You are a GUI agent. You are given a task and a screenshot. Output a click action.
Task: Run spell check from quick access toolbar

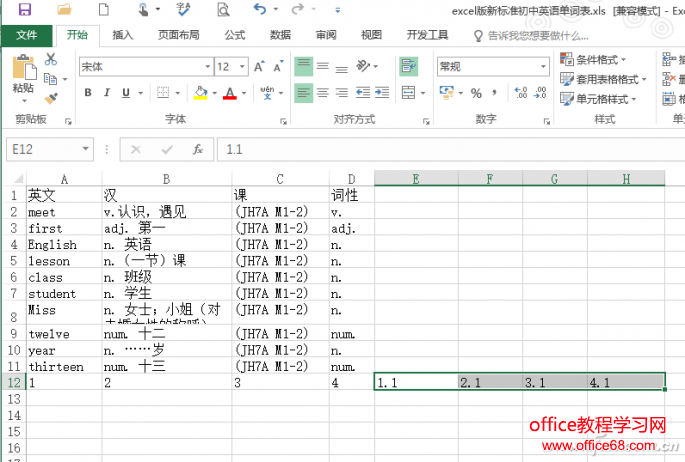pos(183,9)
